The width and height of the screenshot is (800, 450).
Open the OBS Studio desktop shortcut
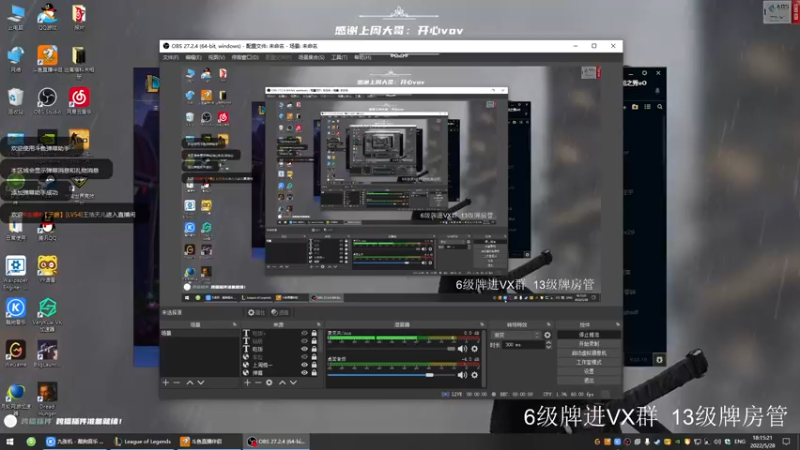click(47, 101)
